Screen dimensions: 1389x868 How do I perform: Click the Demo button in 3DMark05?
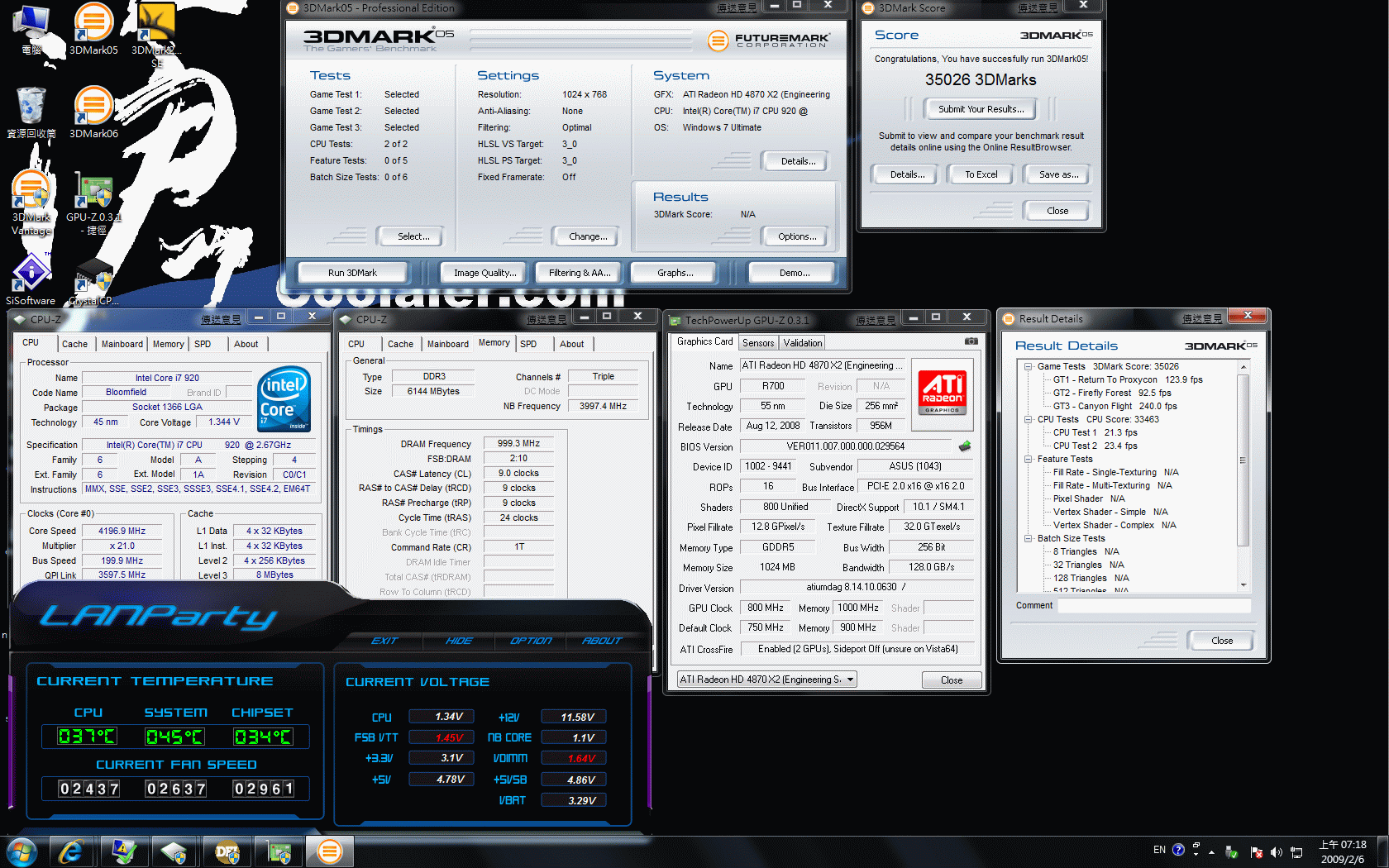pyautogui.click(x=794, y=273)
